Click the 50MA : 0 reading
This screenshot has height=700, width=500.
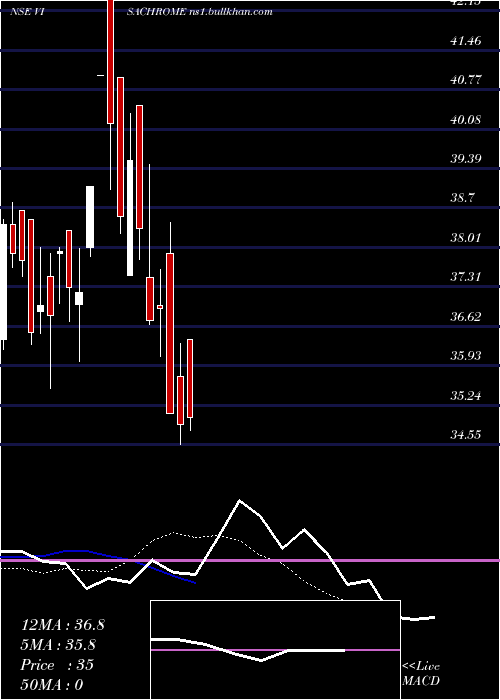[x=52, y=684]
